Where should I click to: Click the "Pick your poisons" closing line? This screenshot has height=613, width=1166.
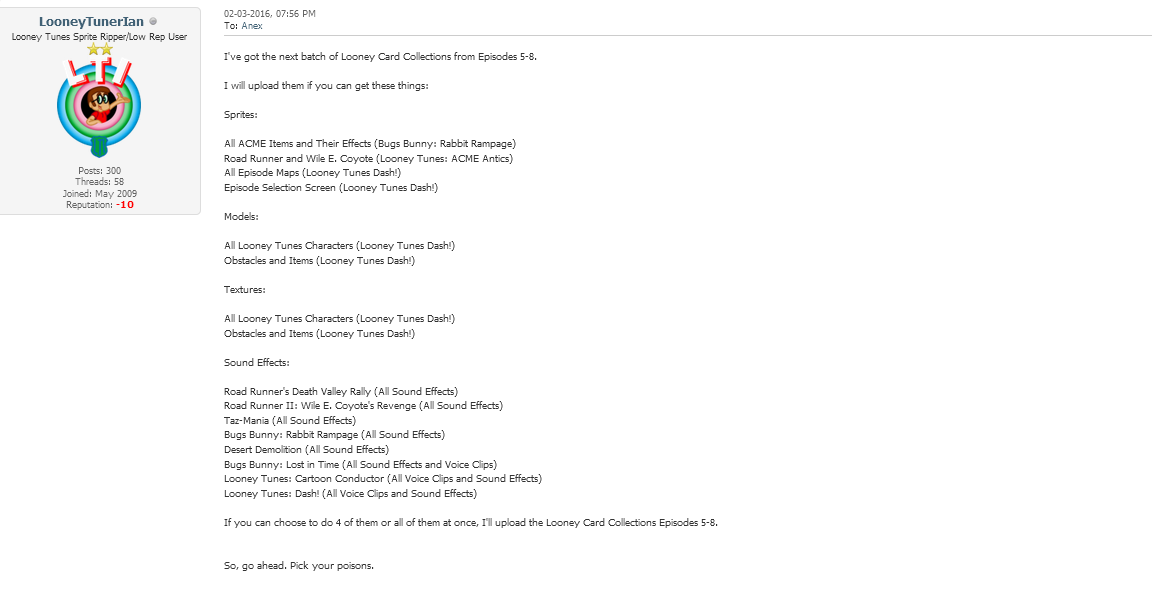coord(299,565)
